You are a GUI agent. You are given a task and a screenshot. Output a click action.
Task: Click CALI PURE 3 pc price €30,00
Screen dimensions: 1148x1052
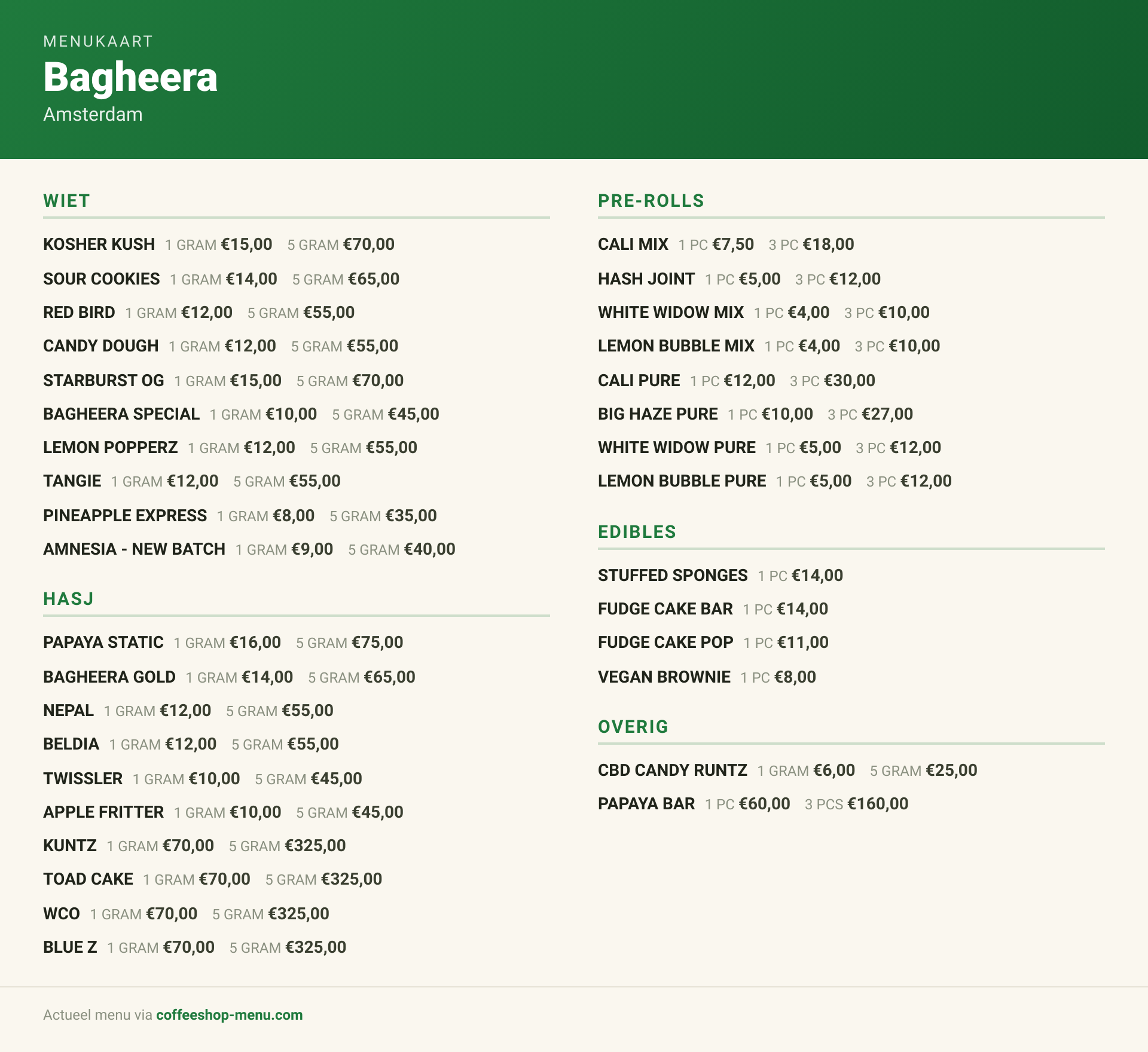point(850,381)
